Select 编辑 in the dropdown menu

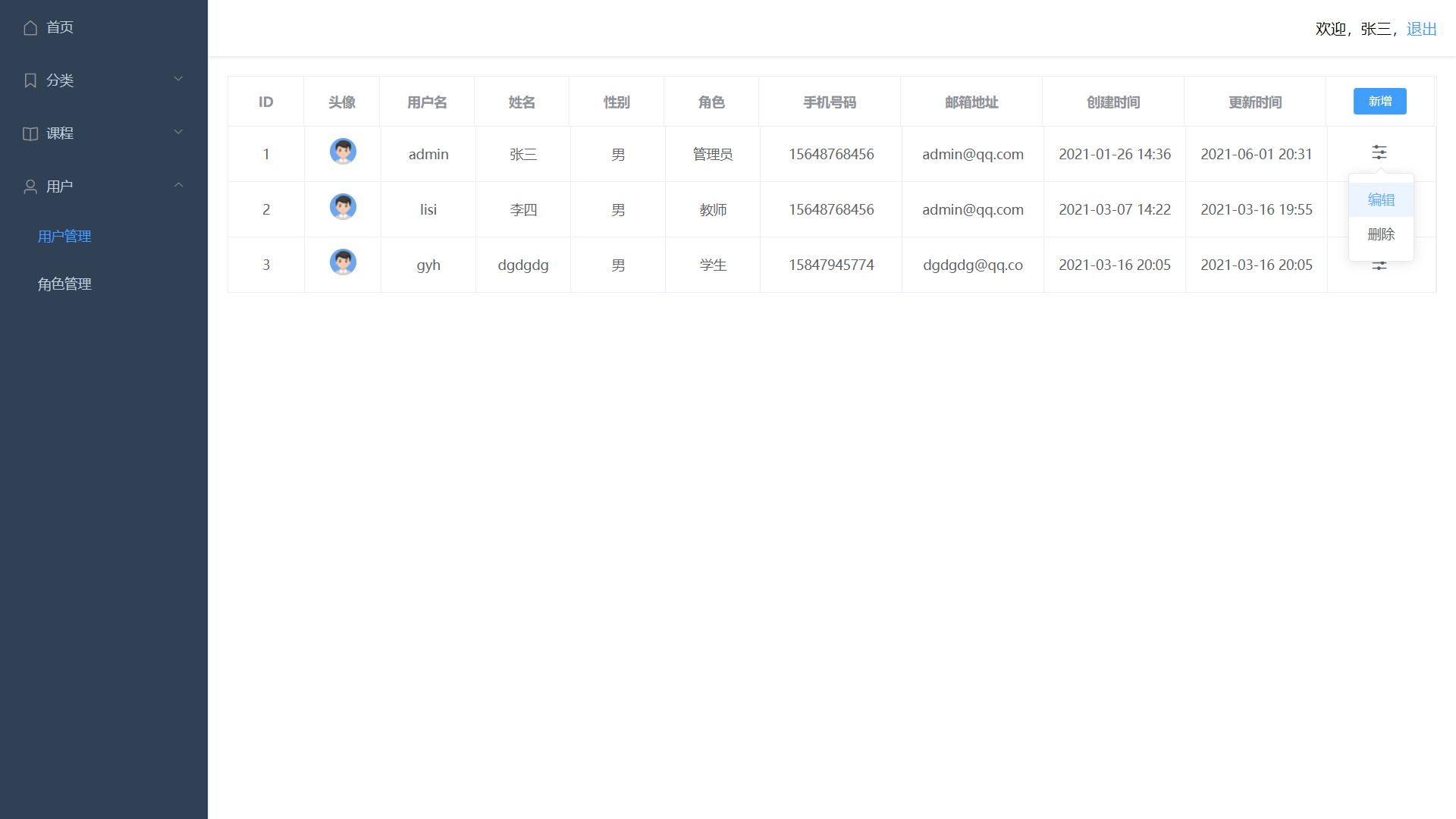(1381, 200)
